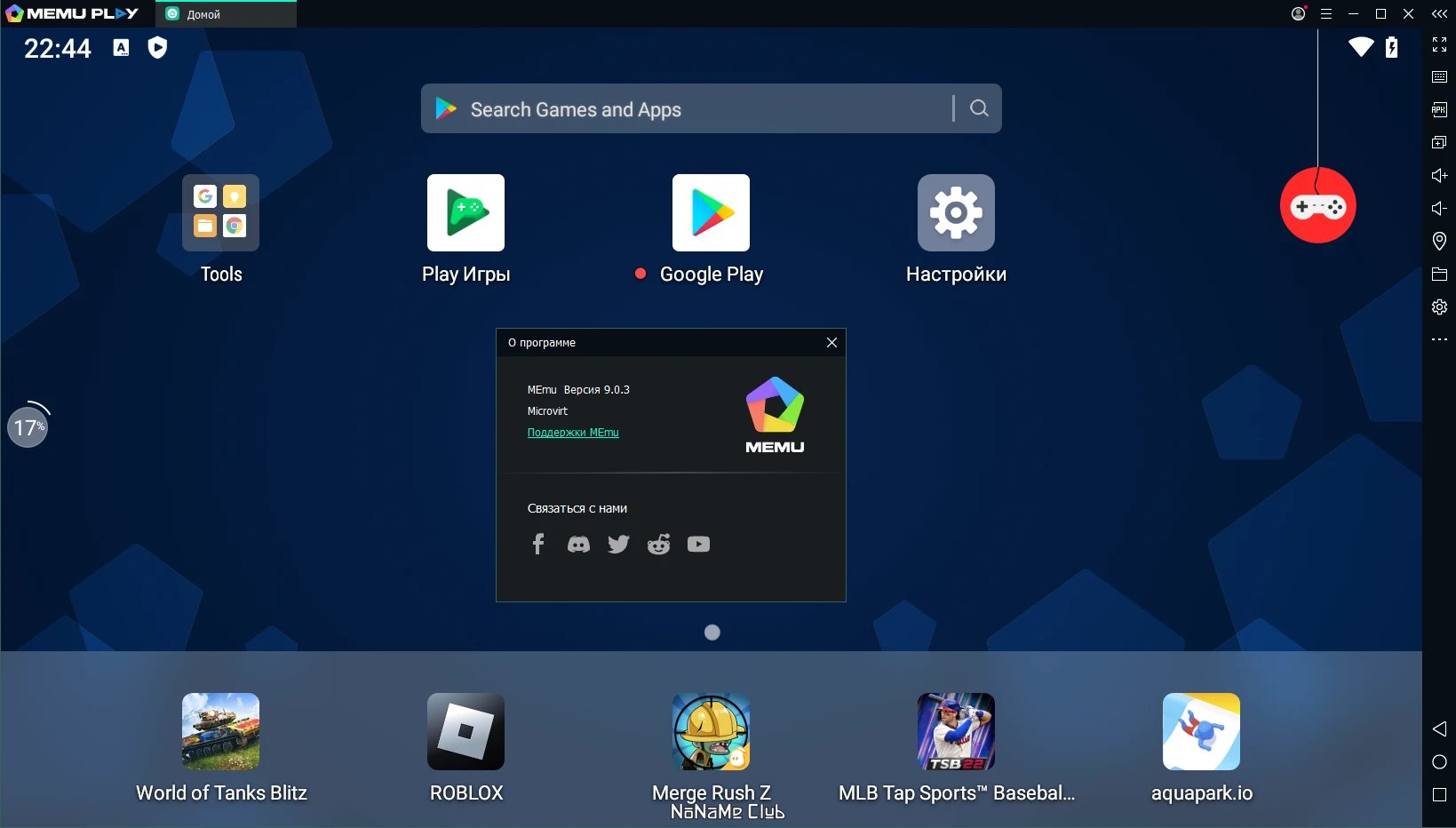Viewport: 1456px width, 828px height.
Task: Open the location pin tool in sidebar
Action: tap(1439, 241)
